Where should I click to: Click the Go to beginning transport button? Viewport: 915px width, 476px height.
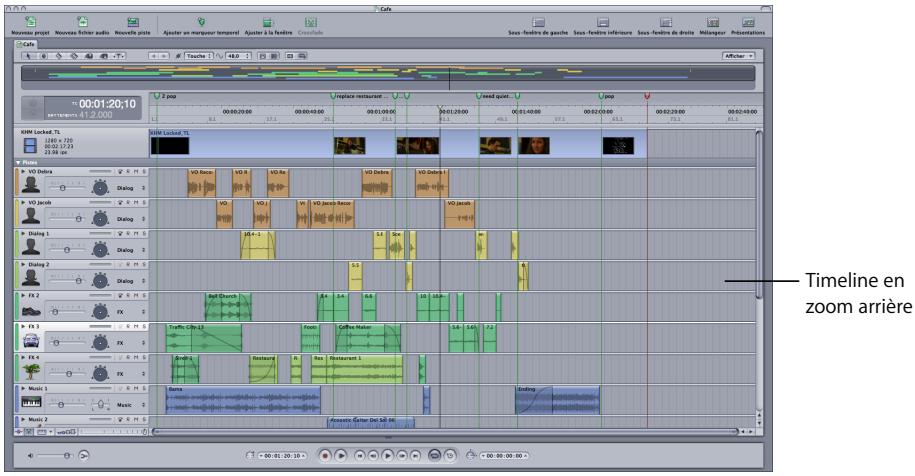[360, 455]
